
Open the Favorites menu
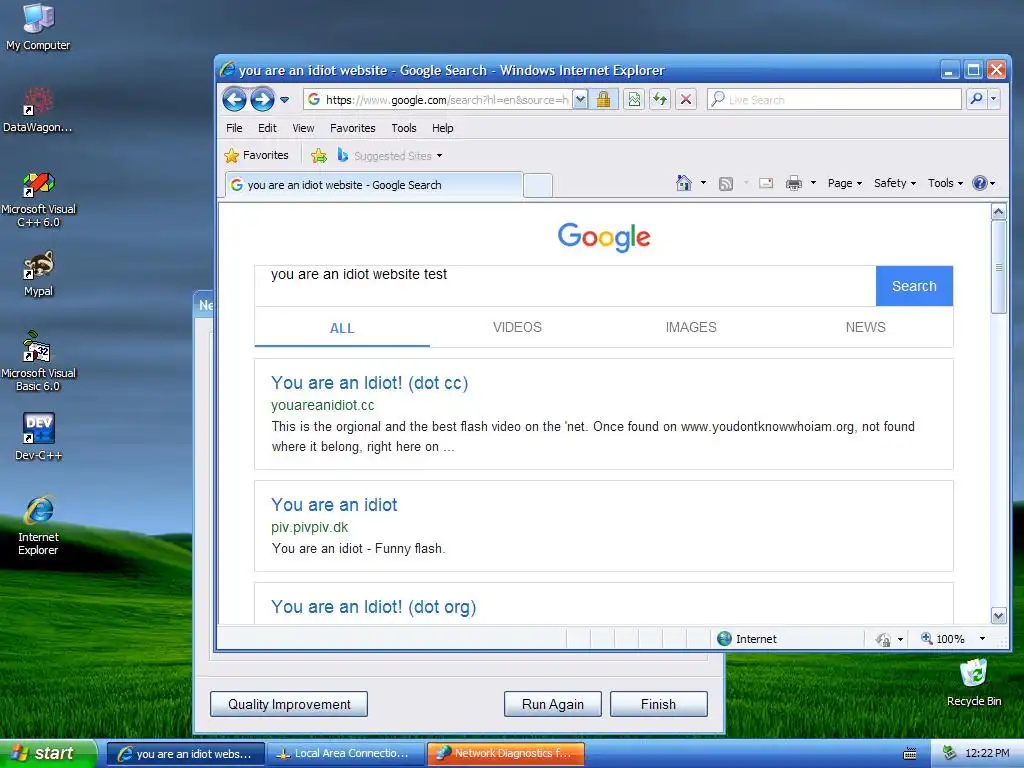point(353,128)
